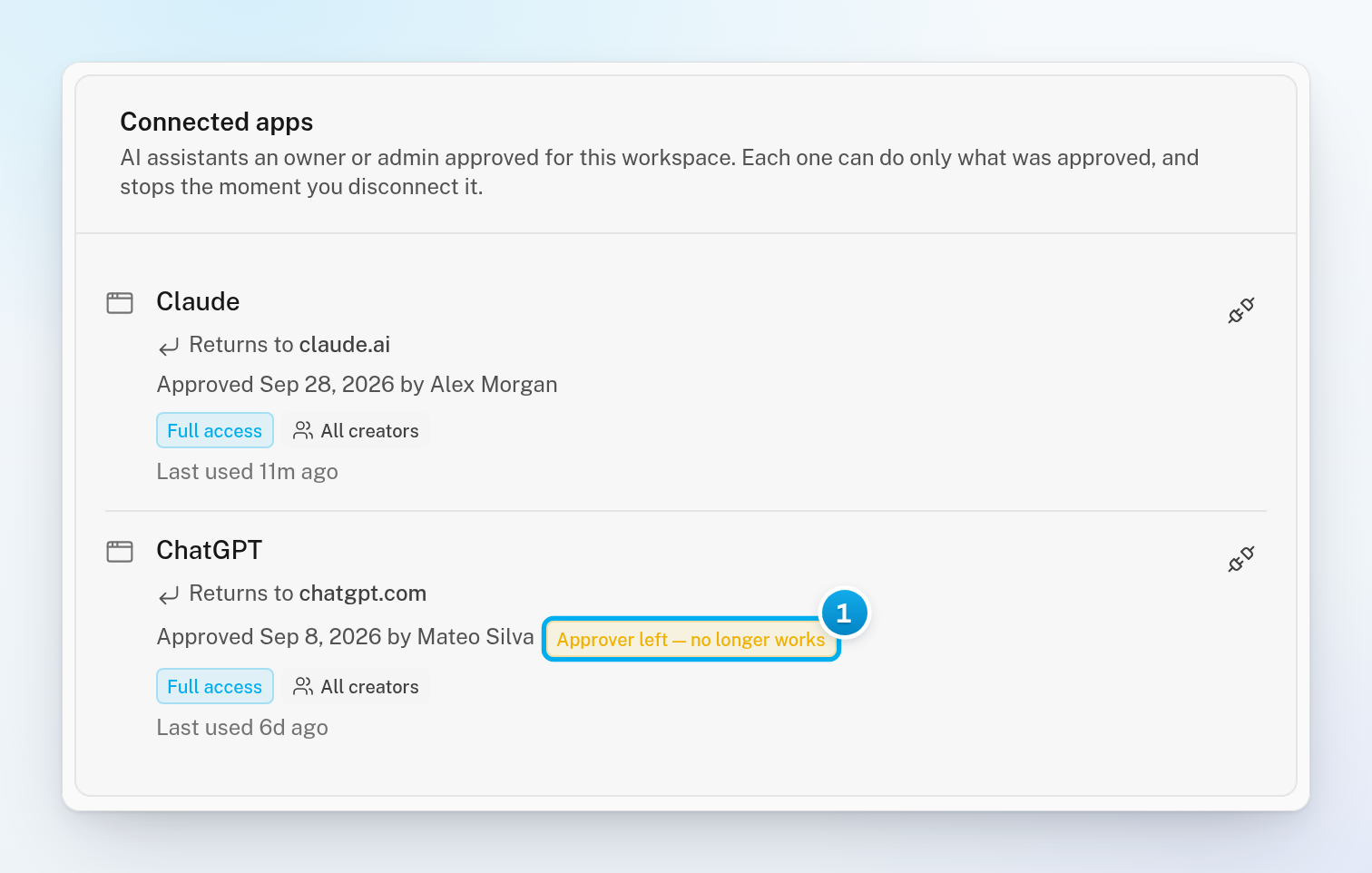Select the Full access badge under Claude
The image size is (1372, 873).
(x=215, y=431)
